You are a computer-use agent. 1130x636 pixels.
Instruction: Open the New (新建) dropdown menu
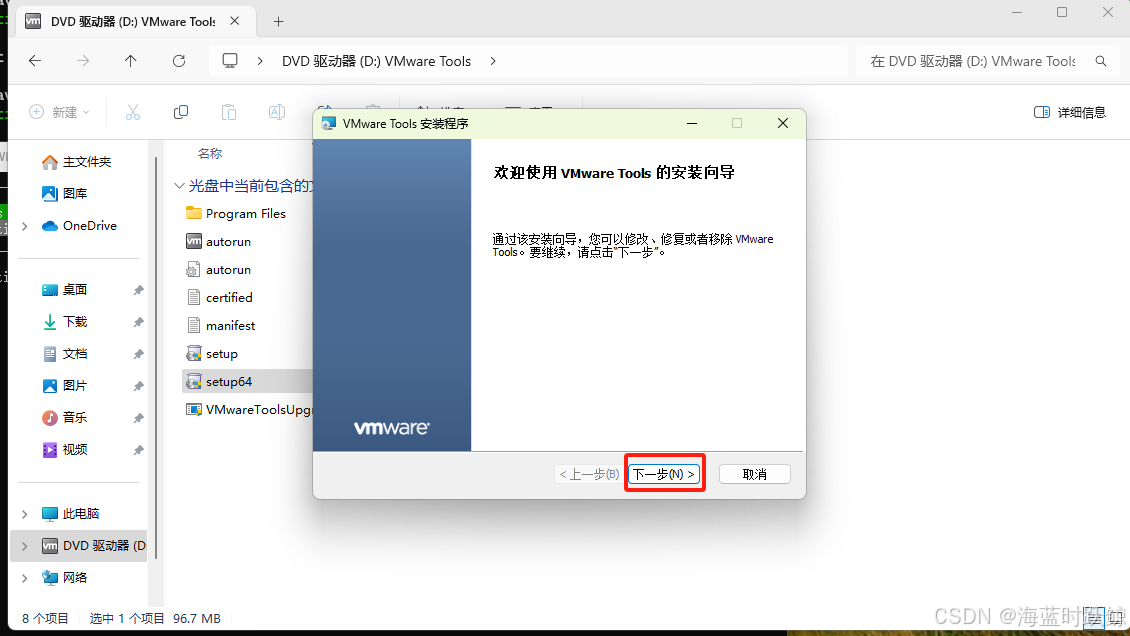[59, 112]
